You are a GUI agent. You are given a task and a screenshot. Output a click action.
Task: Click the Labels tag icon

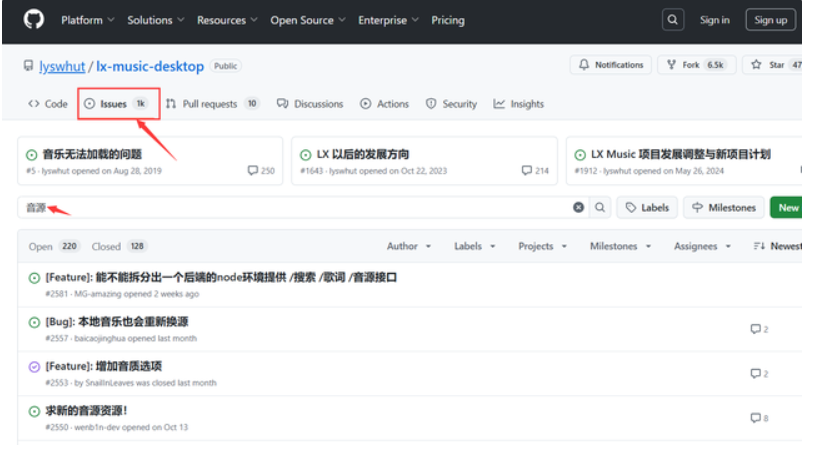pyautogui.click(x=631, y=208)
